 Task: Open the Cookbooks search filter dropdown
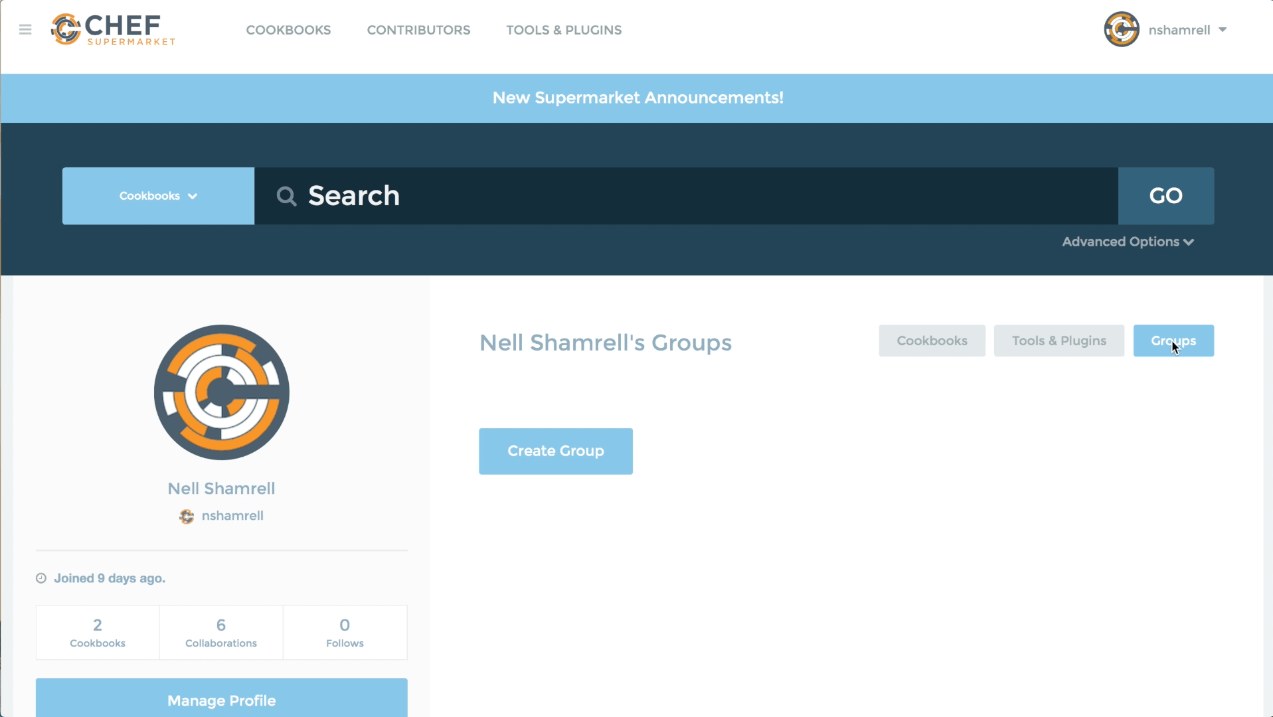click(157, 195)
